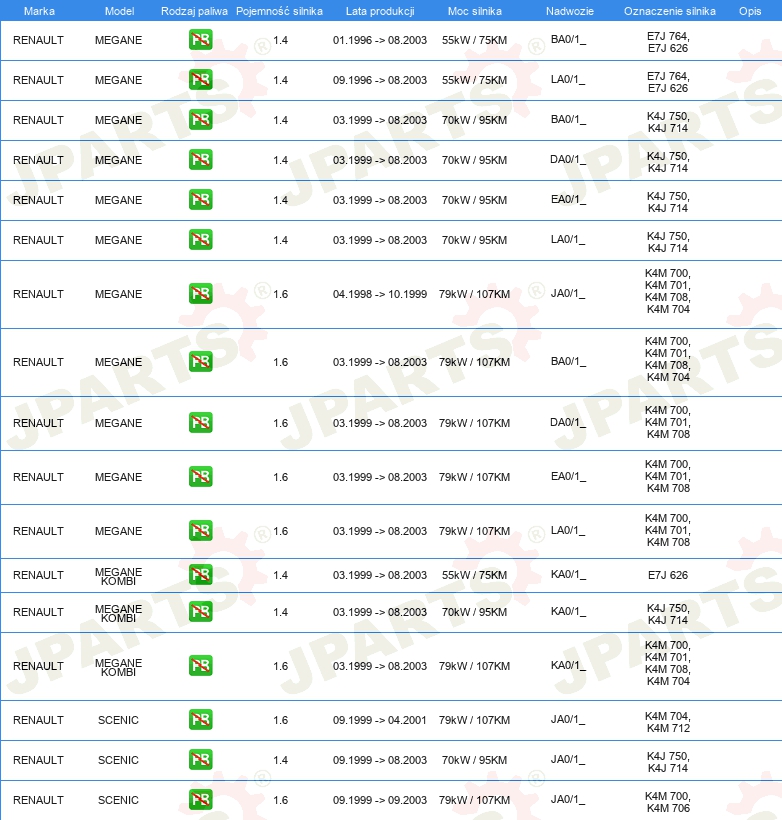Click 'DA0/1_' in the Megane 1.4 row

point(568,160)
